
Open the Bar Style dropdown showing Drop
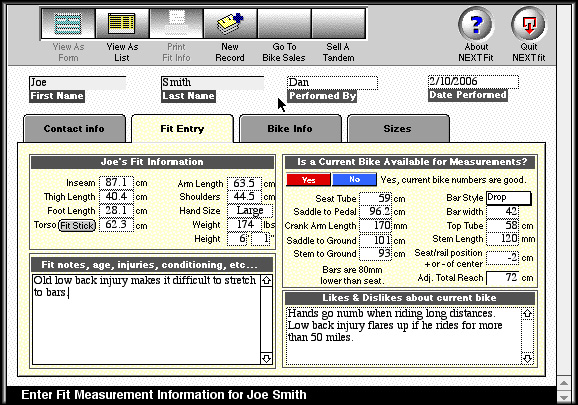(508, 198)
